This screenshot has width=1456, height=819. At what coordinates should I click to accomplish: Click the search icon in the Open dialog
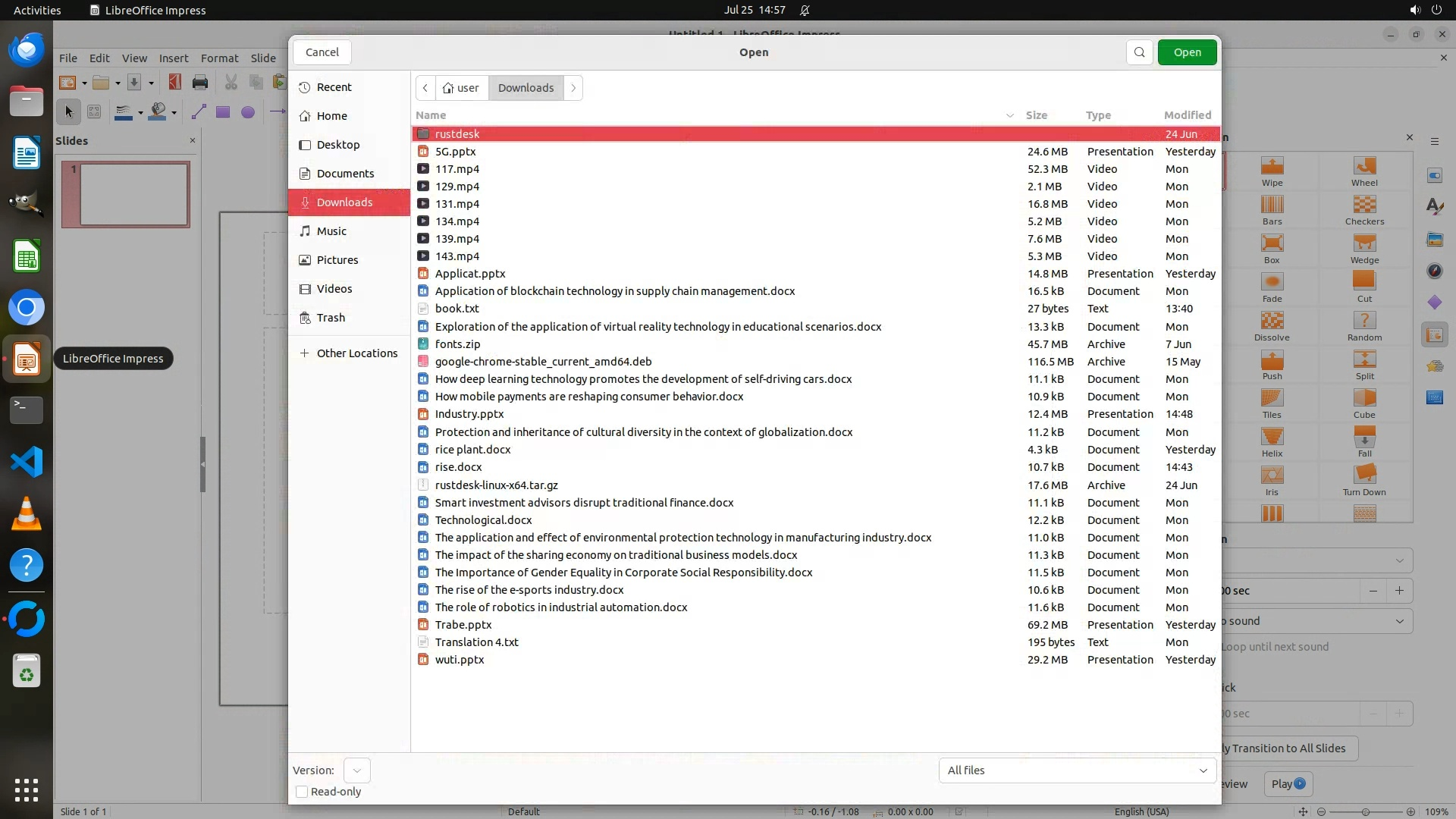tap(1139, 52)
